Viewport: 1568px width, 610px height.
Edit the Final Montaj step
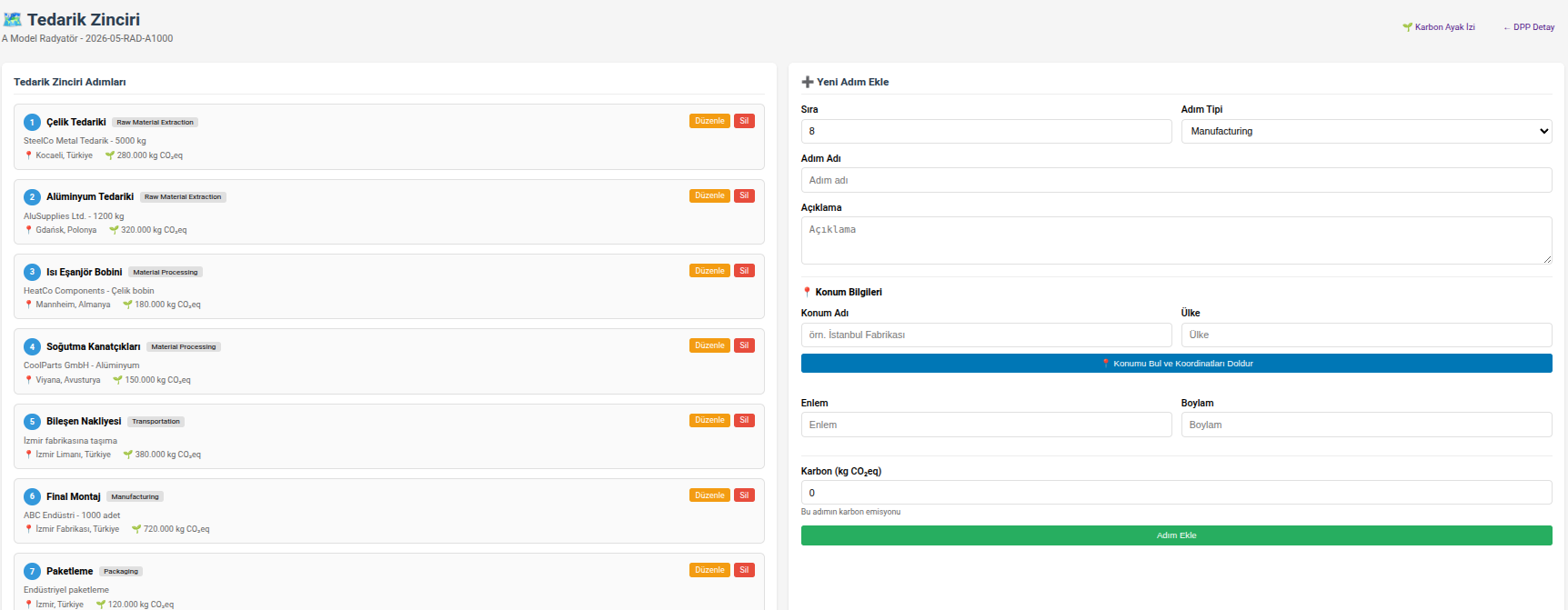709,495
